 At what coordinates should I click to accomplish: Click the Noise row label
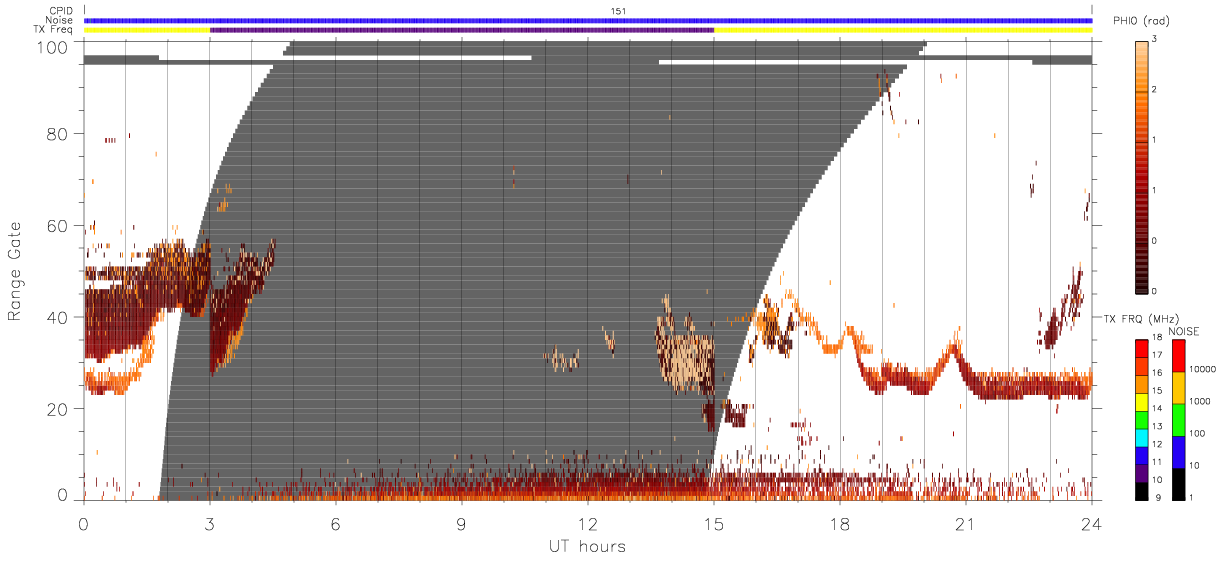click(x=61, y=20)
